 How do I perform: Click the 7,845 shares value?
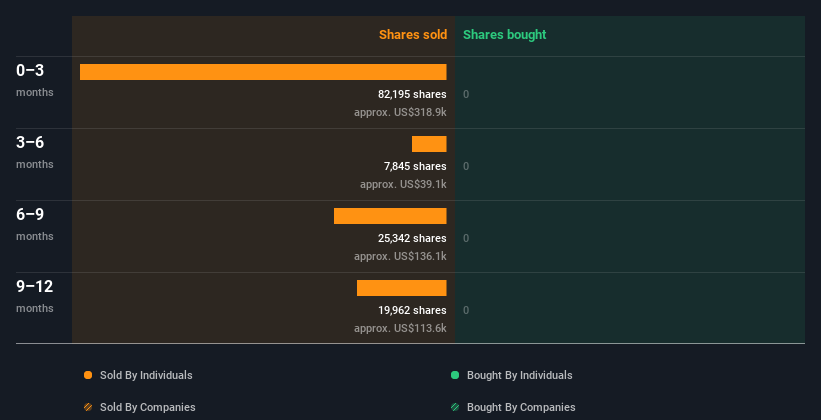(x=415, y=166)
